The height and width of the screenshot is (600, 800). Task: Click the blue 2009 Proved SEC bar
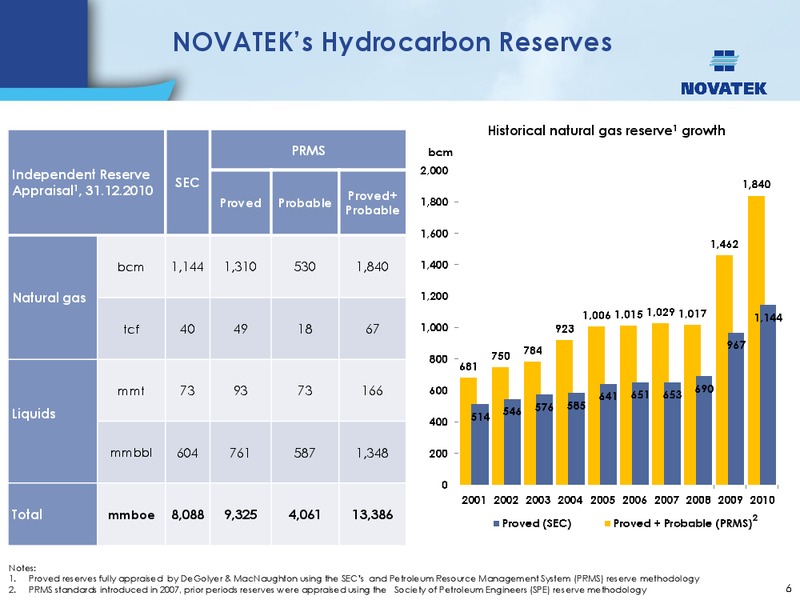(x=736, y=409)
